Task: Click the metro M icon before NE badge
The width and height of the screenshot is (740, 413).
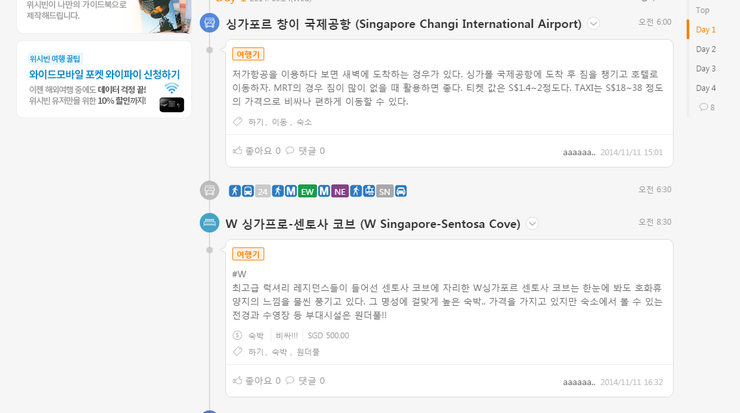Action: coord(324,191)
